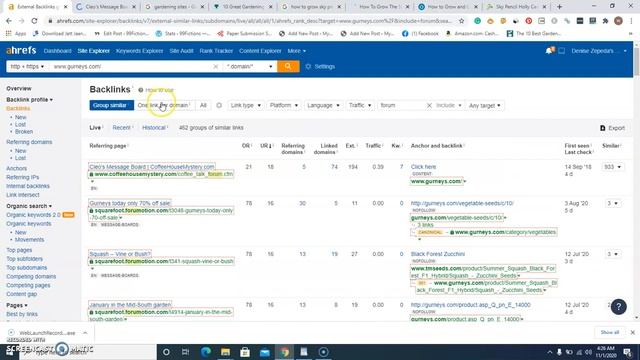Open Site Audit in top navigation
Image resolution: width=640 pixels, height=360 pixels.
(x=182, y=51)
